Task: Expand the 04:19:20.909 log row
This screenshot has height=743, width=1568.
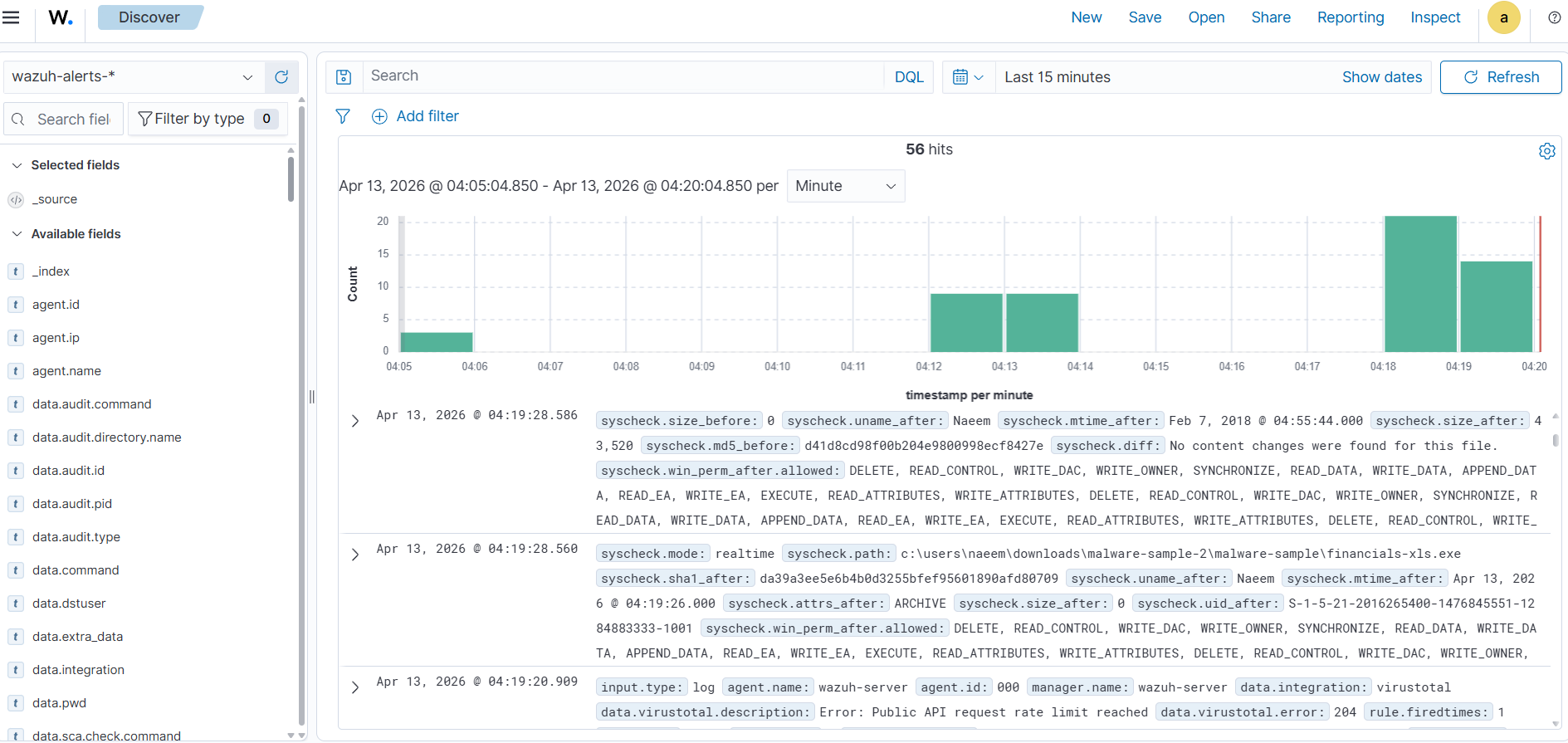Action: 355,687
